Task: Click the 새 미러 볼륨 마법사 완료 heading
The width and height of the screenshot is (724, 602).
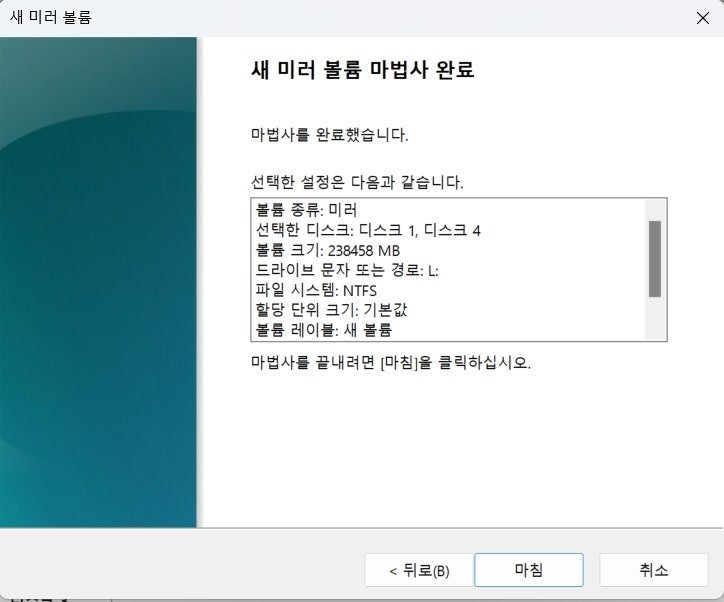Action: point(362,70)
